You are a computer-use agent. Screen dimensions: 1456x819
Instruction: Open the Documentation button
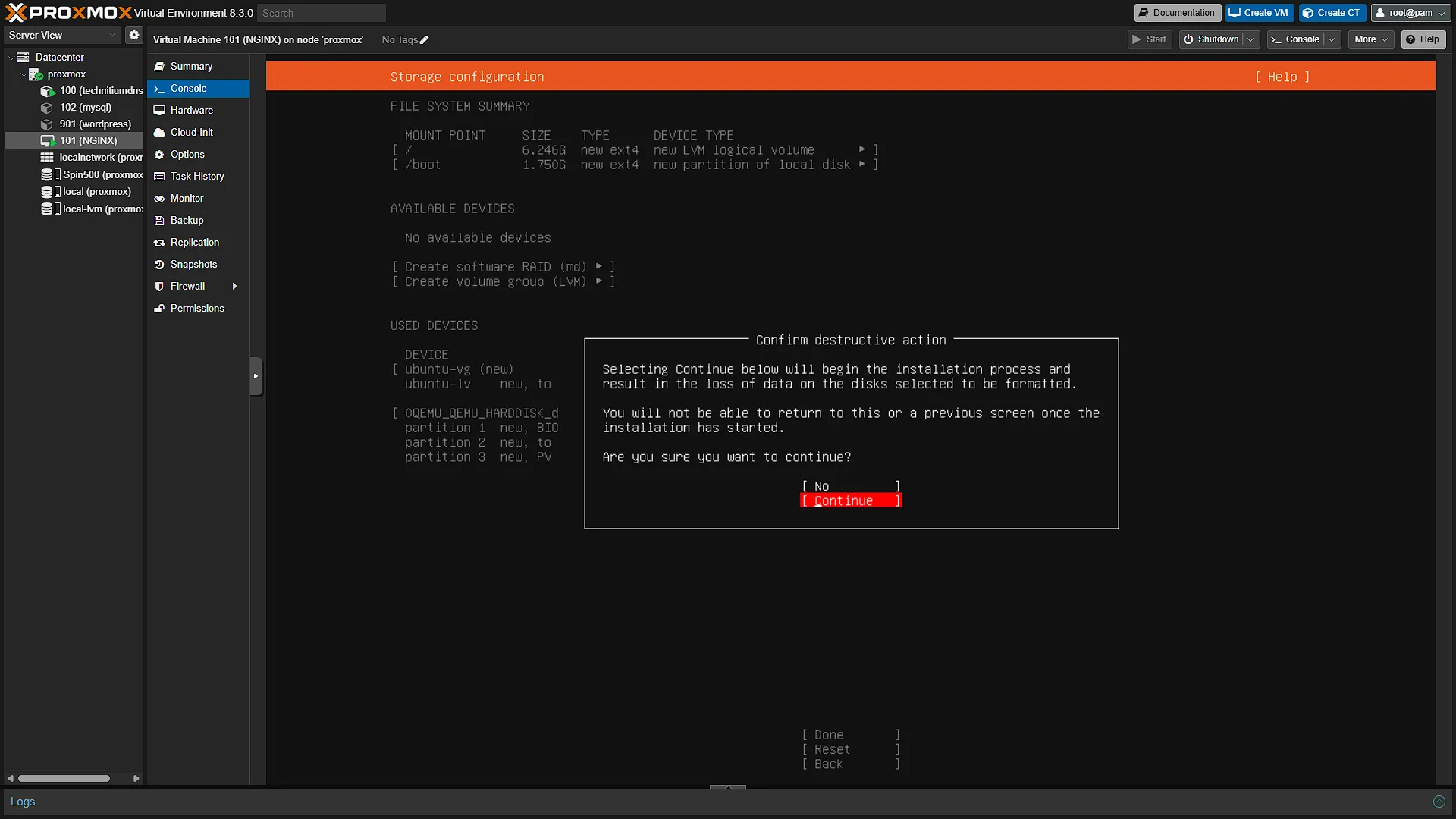pos(1177,13)
